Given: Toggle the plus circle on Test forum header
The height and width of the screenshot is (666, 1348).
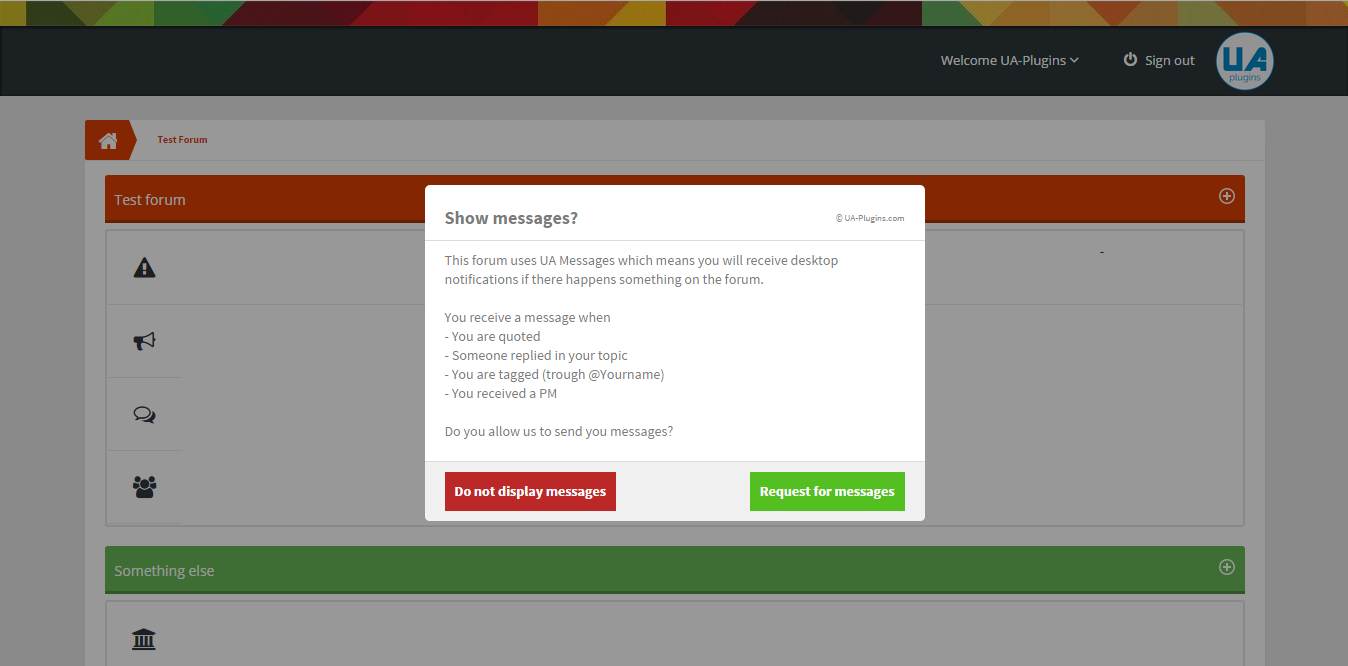Looking at the screenshot, I should click(1226, 196).
